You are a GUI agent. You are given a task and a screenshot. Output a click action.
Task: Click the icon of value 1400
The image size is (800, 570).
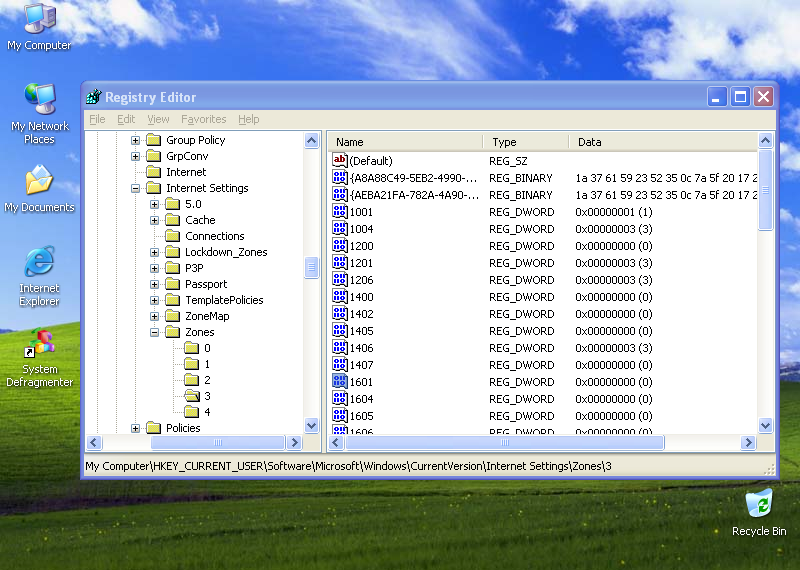pyautogui.click(x=339, y=296)
